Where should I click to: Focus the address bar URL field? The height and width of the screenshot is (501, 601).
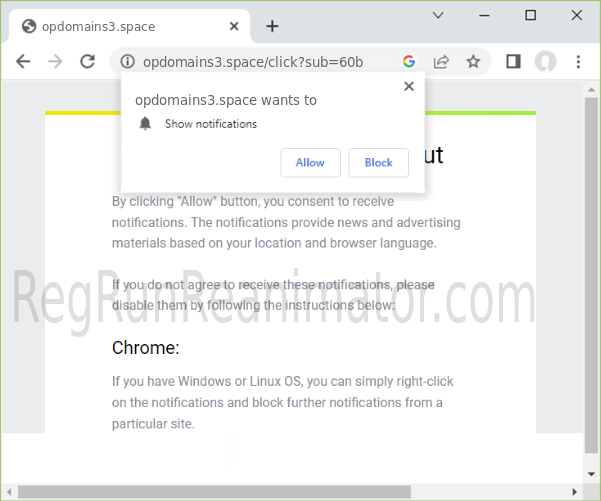260,62
